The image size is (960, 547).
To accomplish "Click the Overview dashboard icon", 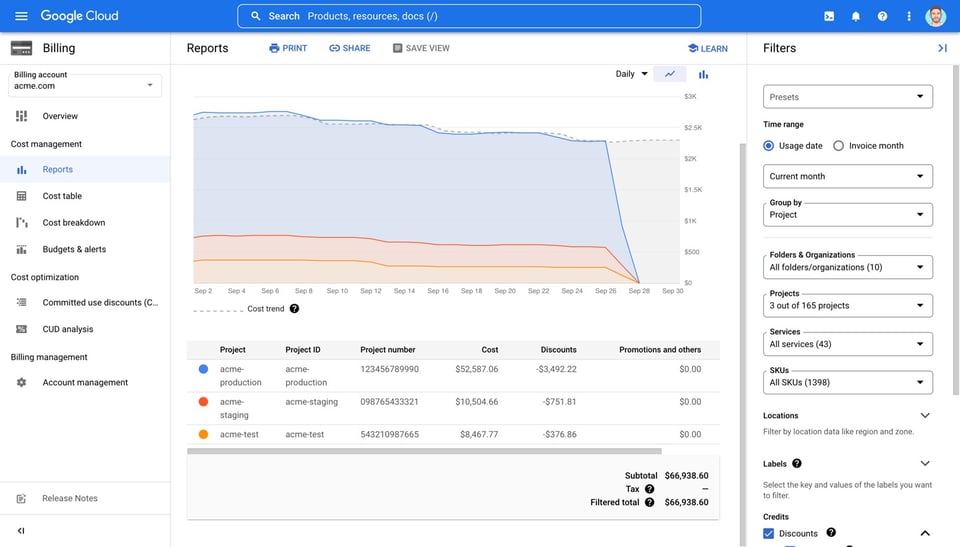I will pyautogui.click(x=21, y=116).
